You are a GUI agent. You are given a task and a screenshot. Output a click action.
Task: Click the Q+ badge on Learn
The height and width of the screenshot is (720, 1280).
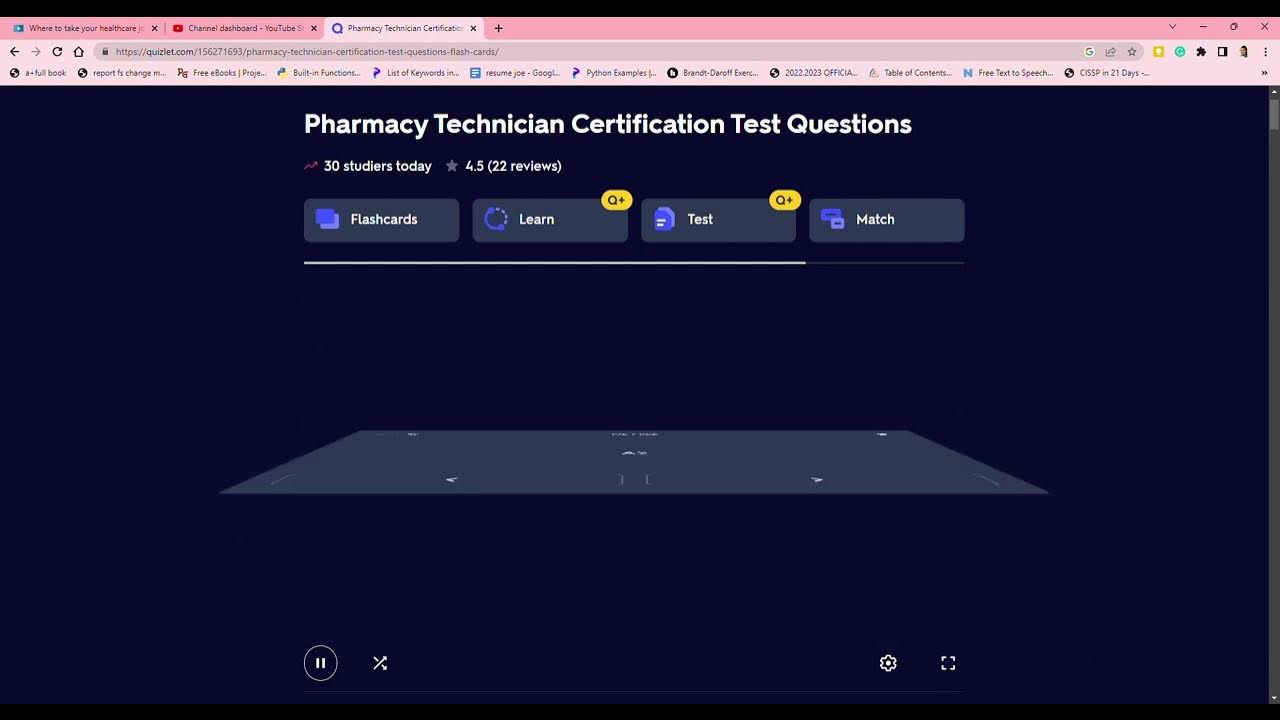click(x=616, y=200)
